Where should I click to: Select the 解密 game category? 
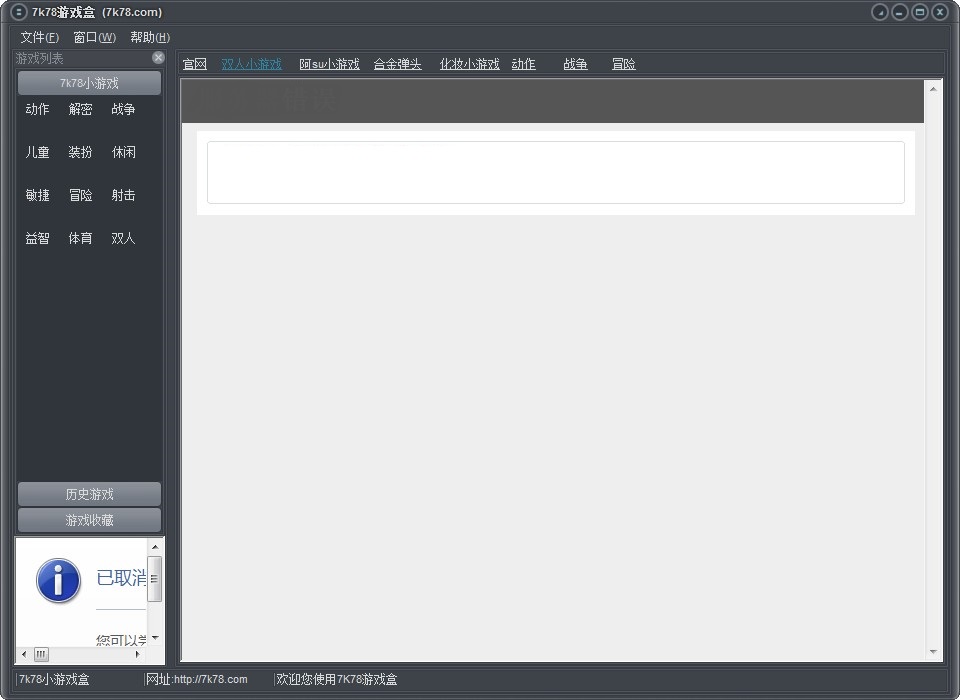80,110
